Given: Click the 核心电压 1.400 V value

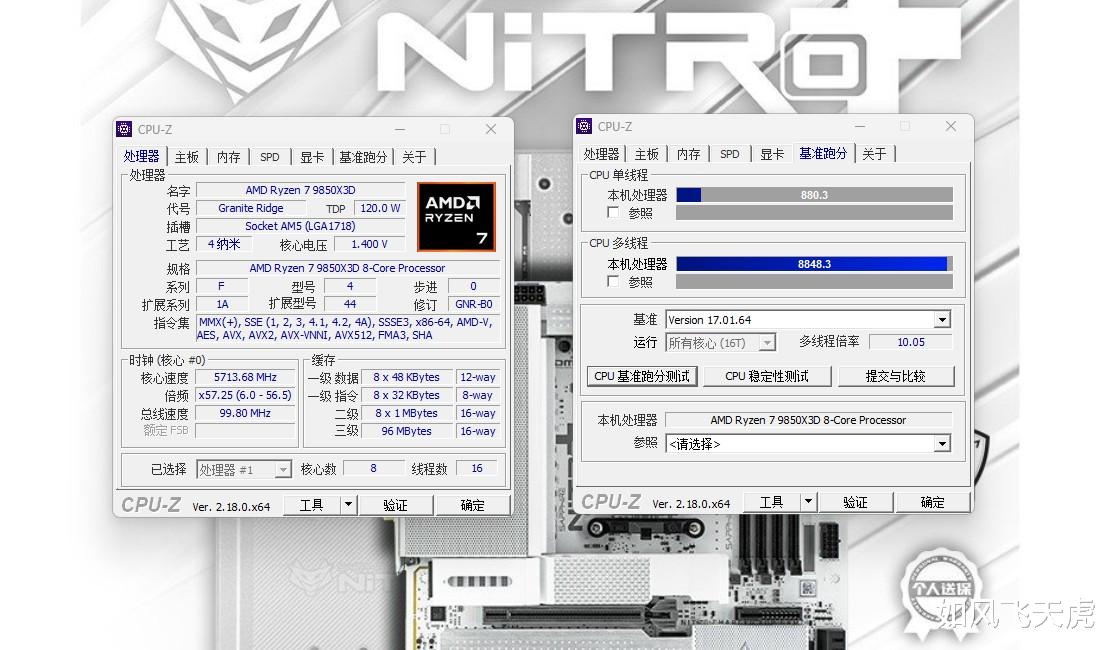Looking at the screenshot, I should click(369, 244).
